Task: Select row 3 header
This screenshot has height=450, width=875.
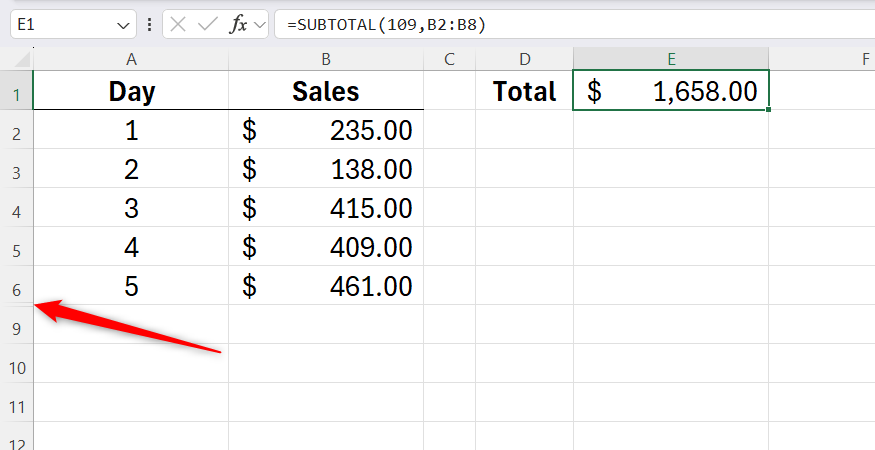Action: (17, 169)
